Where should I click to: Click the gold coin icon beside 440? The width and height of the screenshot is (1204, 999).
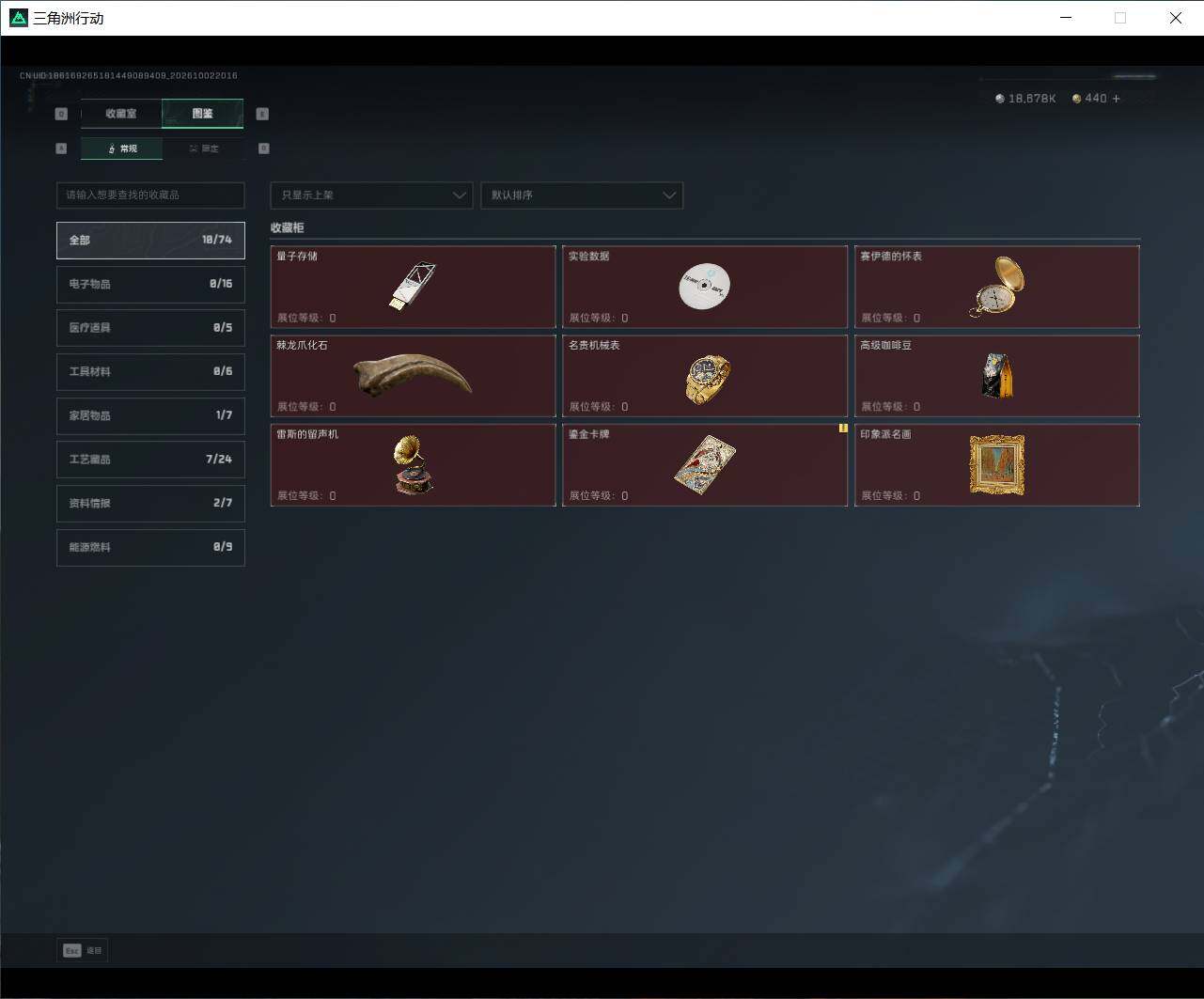click(1077, 99)
